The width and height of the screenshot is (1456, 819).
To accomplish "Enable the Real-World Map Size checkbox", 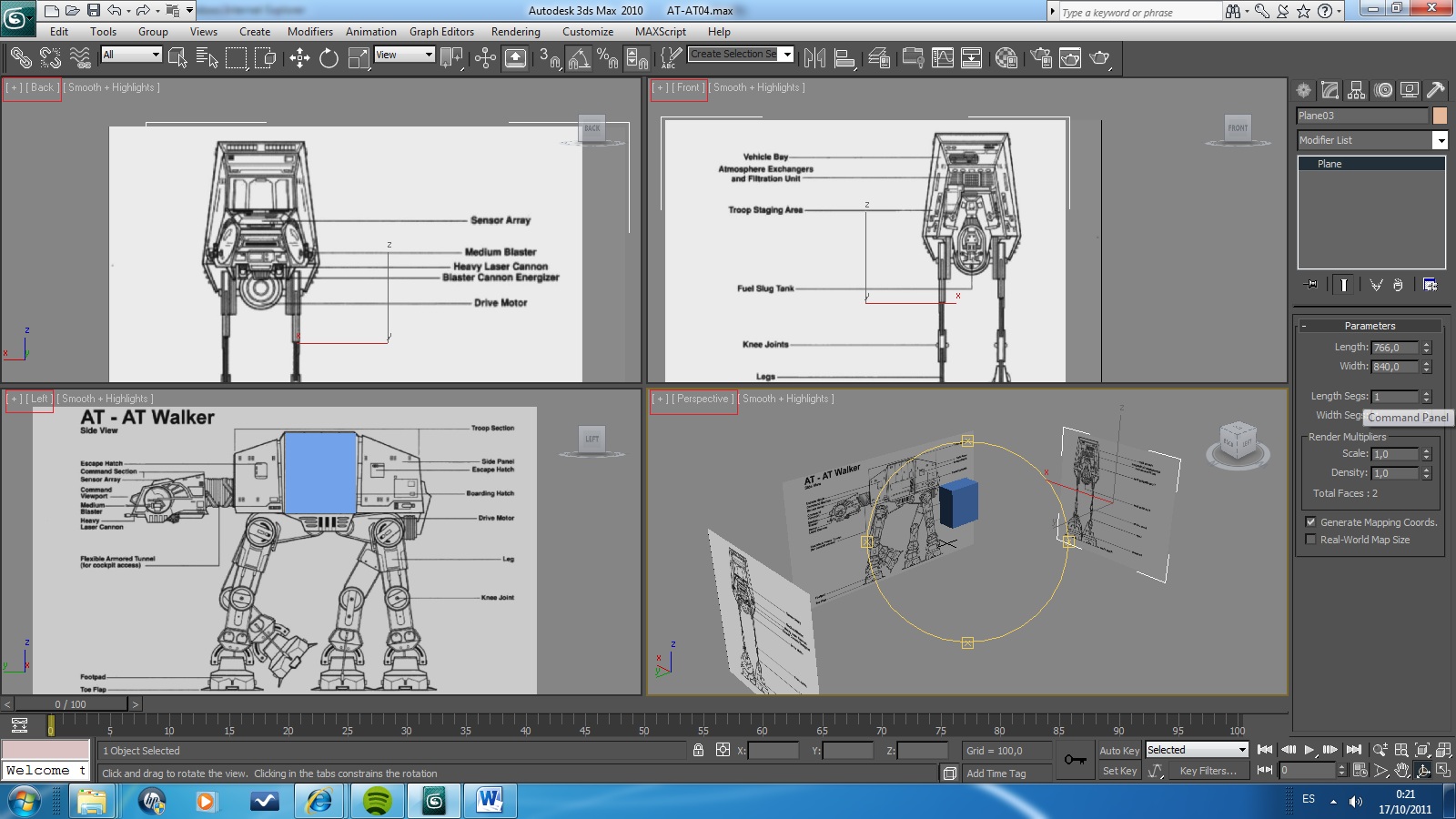I will coord(1310,540).
